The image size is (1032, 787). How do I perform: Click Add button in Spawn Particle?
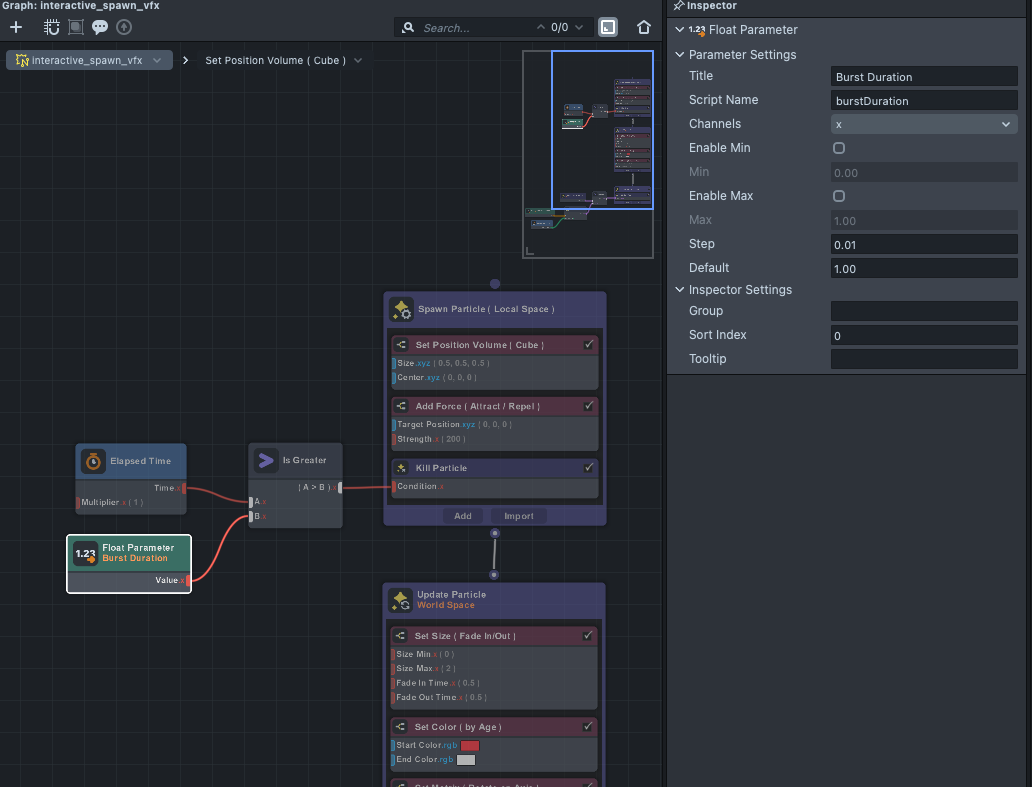pos(463,516)
